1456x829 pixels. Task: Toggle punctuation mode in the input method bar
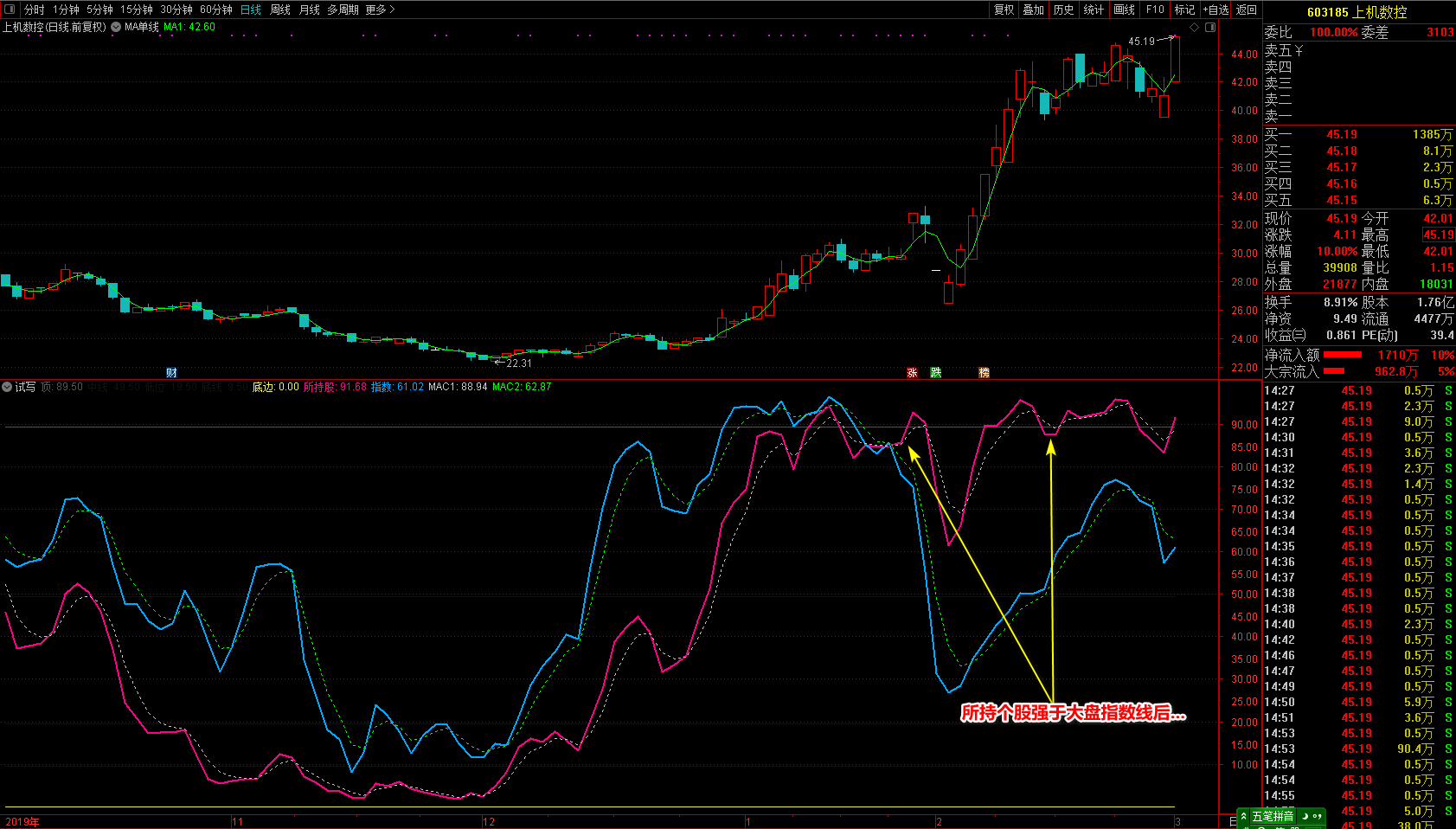click(x=1317, y=816)
